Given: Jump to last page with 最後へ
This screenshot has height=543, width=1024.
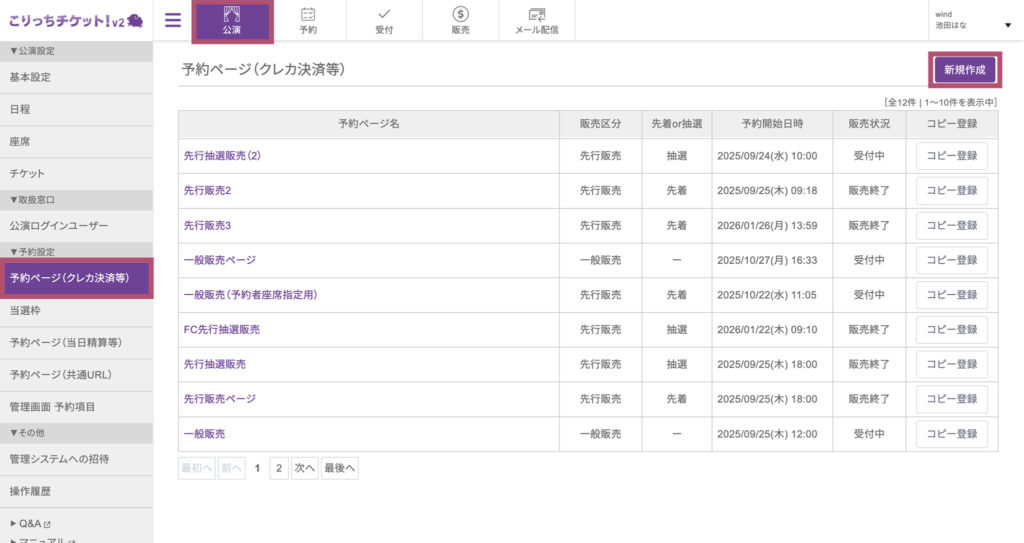Looking at the screenshot, I should 340,468.
